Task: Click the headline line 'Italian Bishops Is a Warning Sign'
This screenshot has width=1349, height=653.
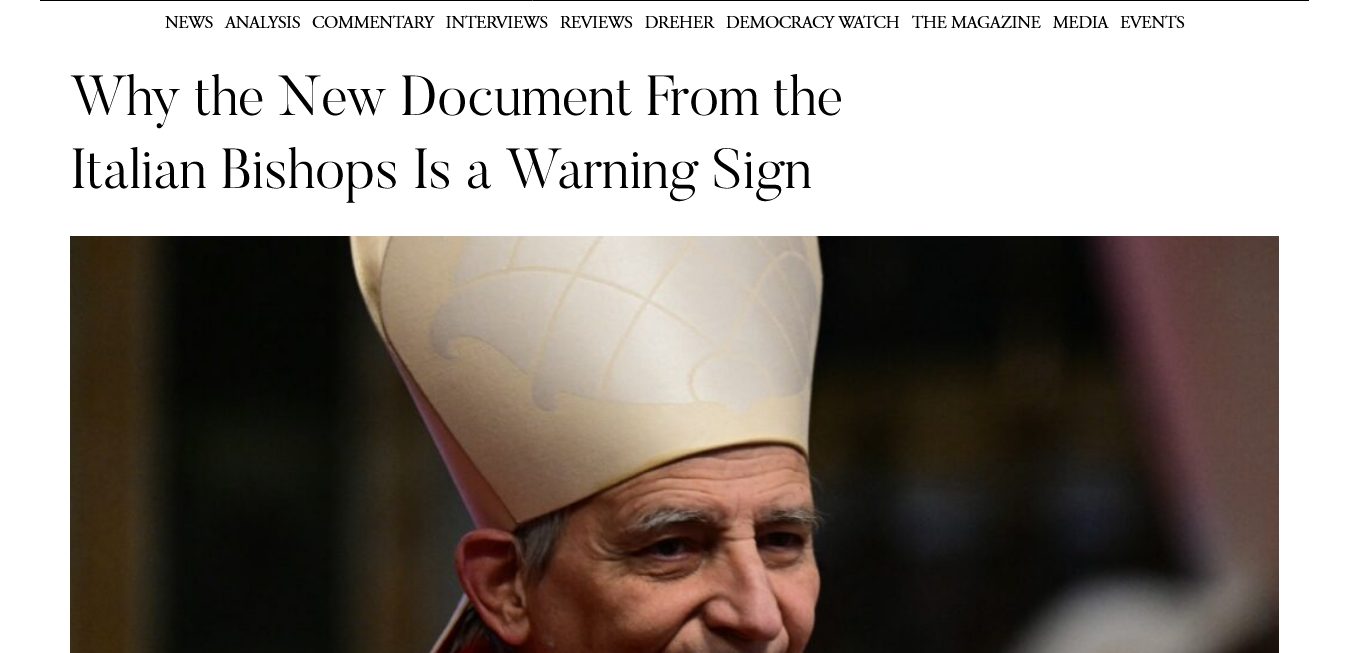Action: [441, 171]
